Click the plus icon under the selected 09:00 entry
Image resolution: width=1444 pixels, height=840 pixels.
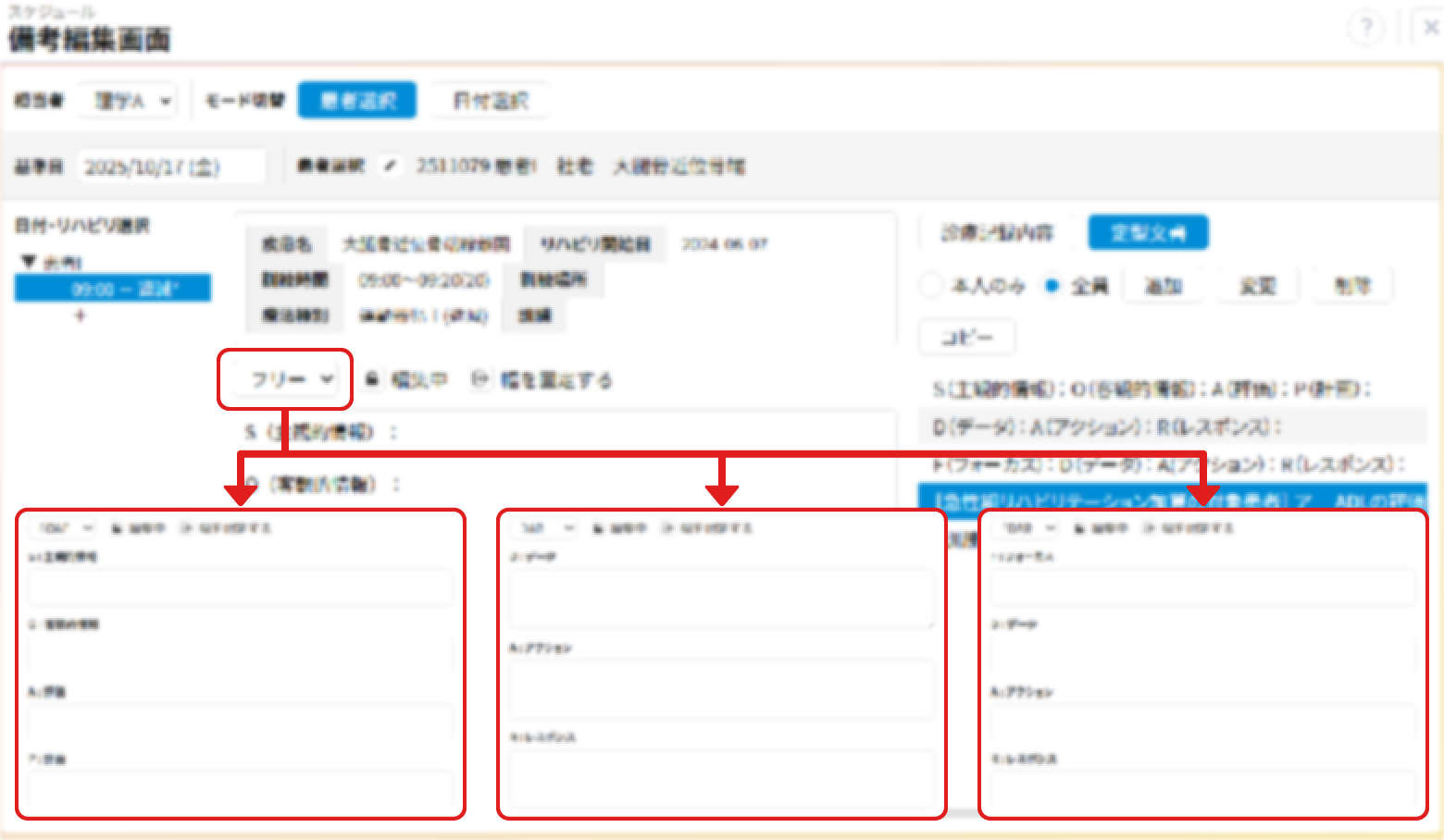81,316
